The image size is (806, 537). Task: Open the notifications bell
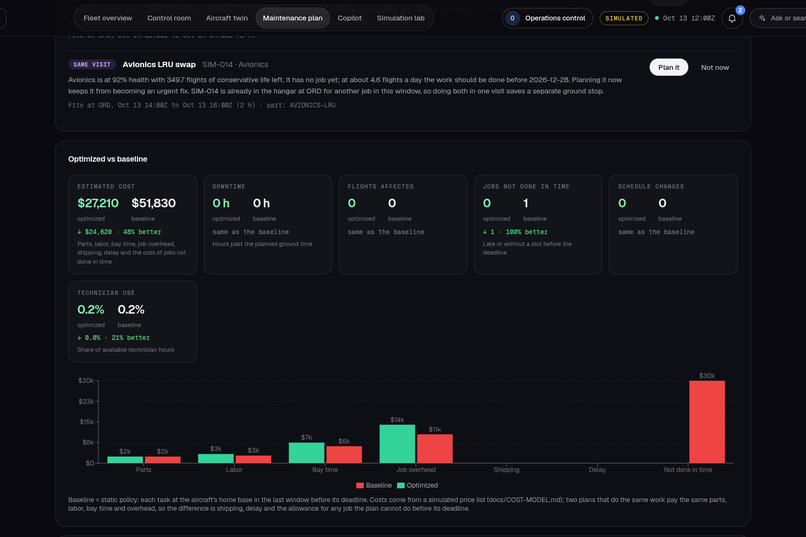coord(731,18)
